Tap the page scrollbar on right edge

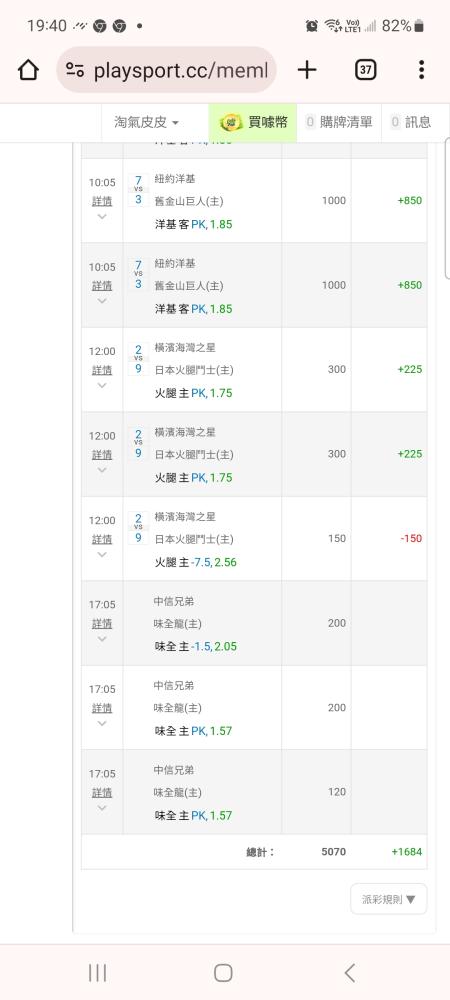[x=447, y=208]
